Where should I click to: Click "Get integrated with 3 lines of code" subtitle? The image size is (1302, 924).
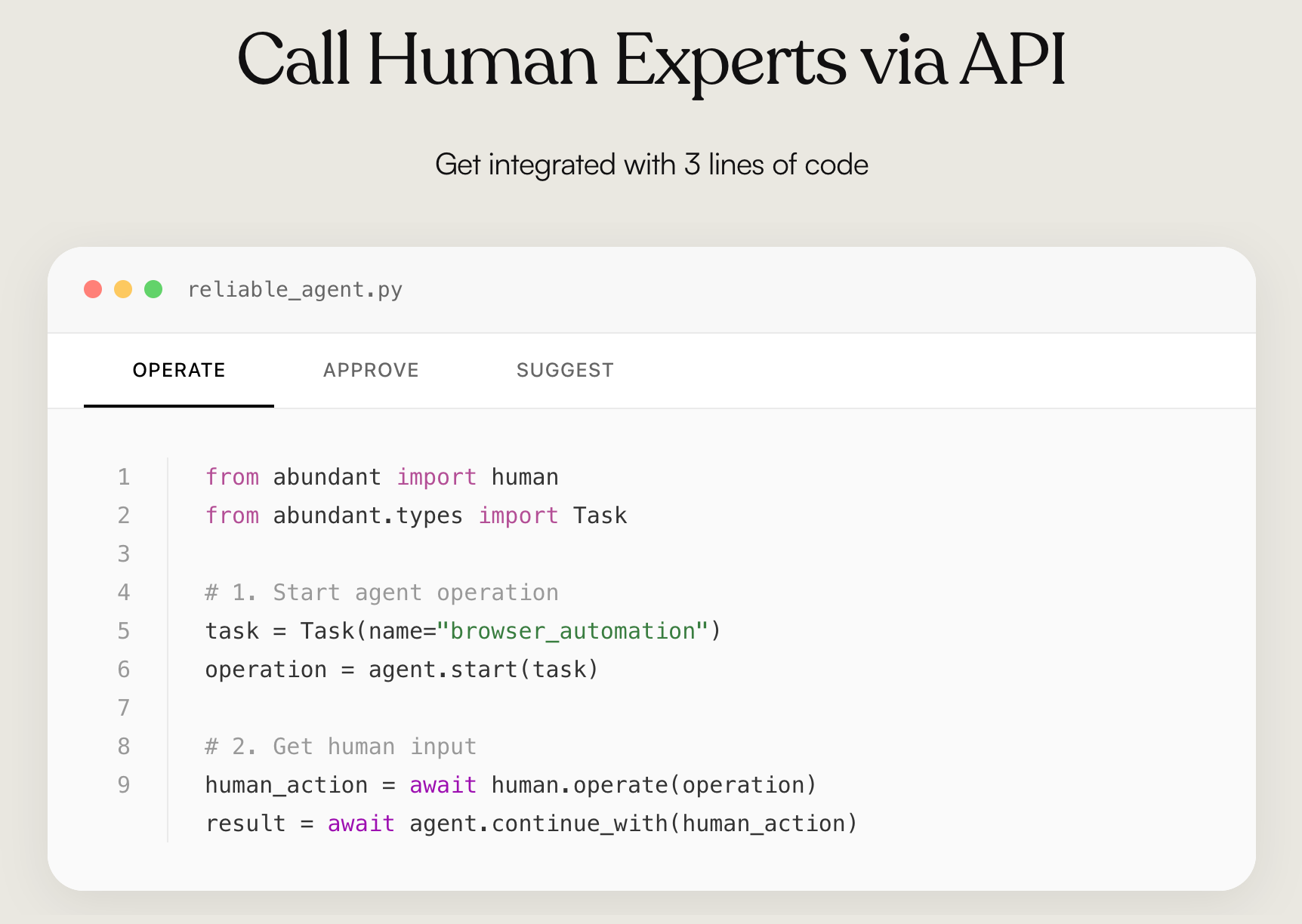[x=651, y=165]
